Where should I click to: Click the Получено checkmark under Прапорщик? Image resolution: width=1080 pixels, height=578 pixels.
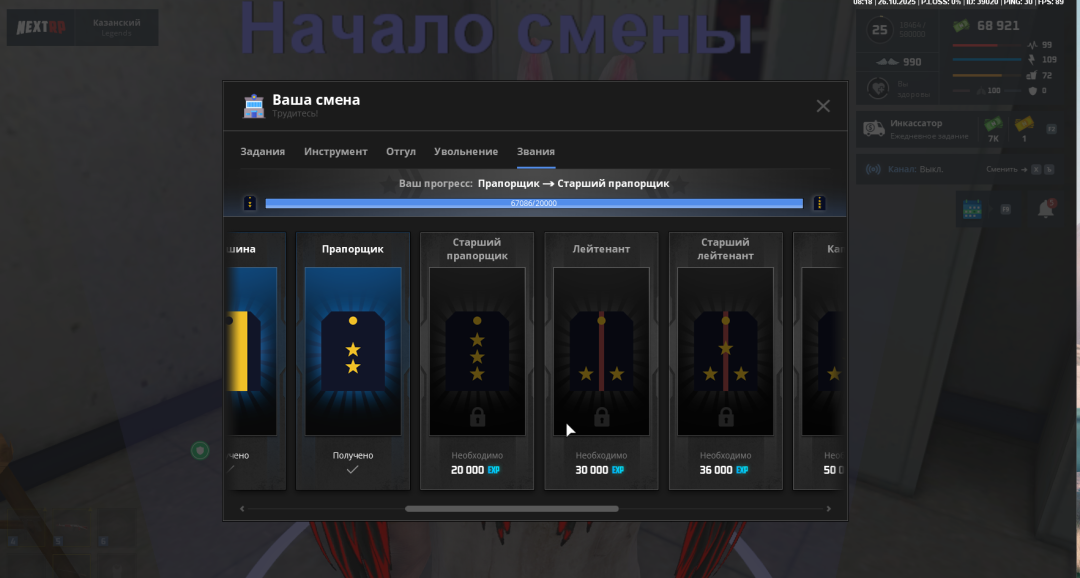point(352,469)
